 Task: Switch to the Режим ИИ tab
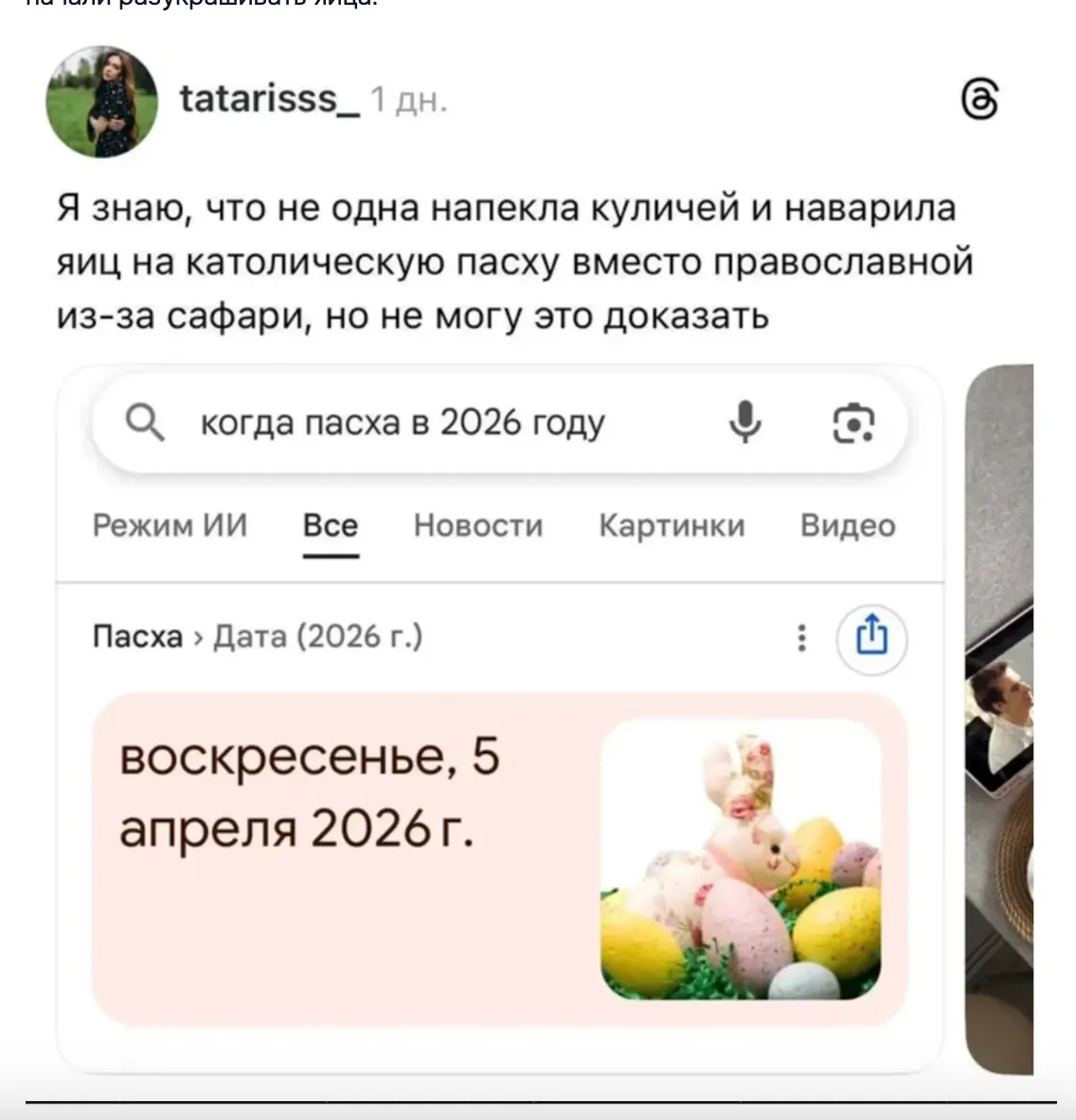tap(170, 526)
